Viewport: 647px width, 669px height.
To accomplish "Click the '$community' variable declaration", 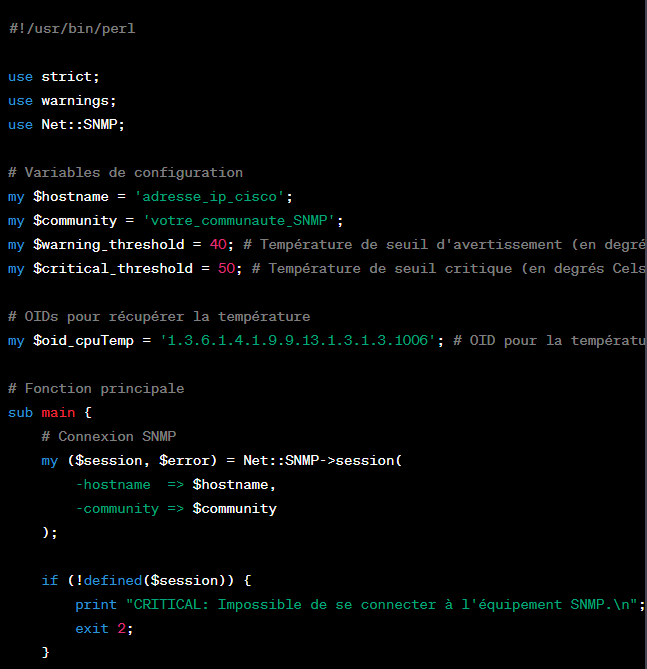I will click(x=75, y=221).
